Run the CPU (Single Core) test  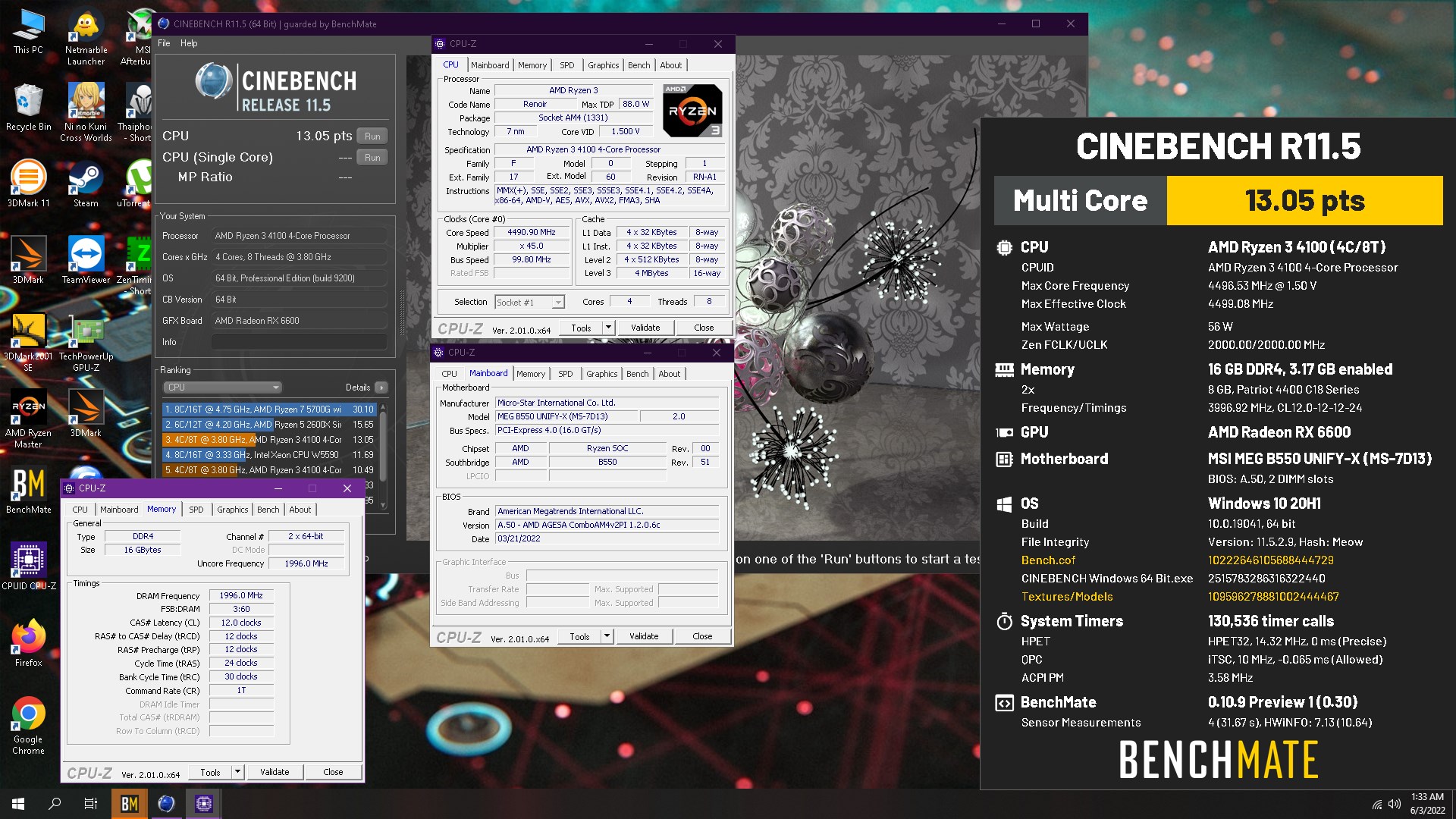point(372,158)
